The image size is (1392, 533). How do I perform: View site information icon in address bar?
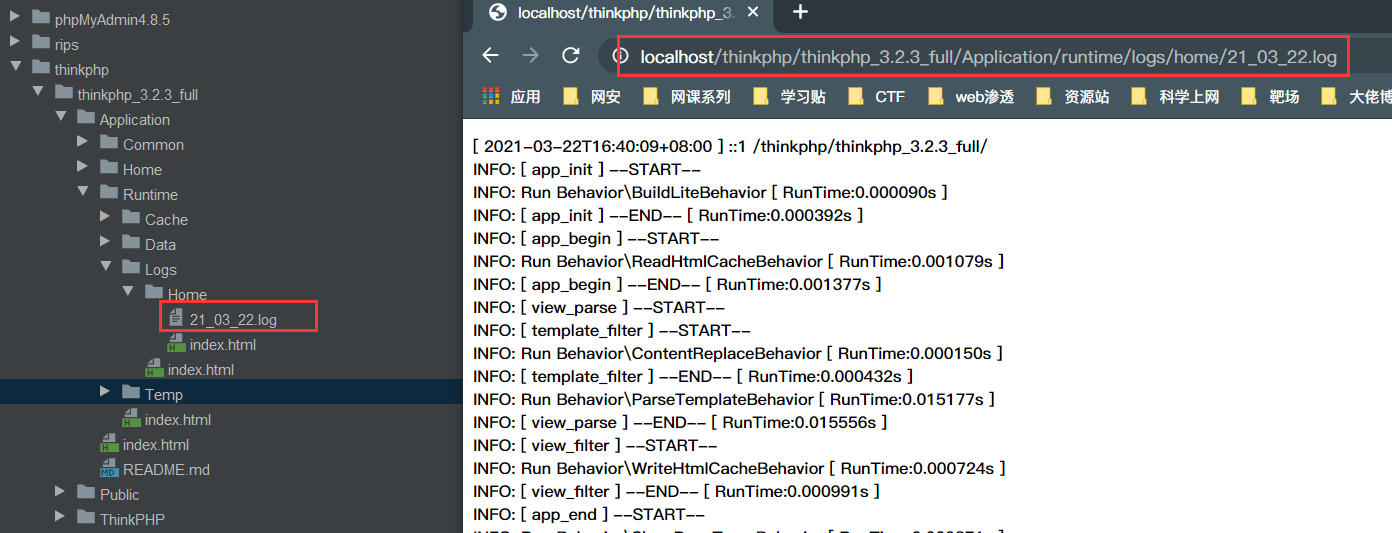[x=620, y=57]
